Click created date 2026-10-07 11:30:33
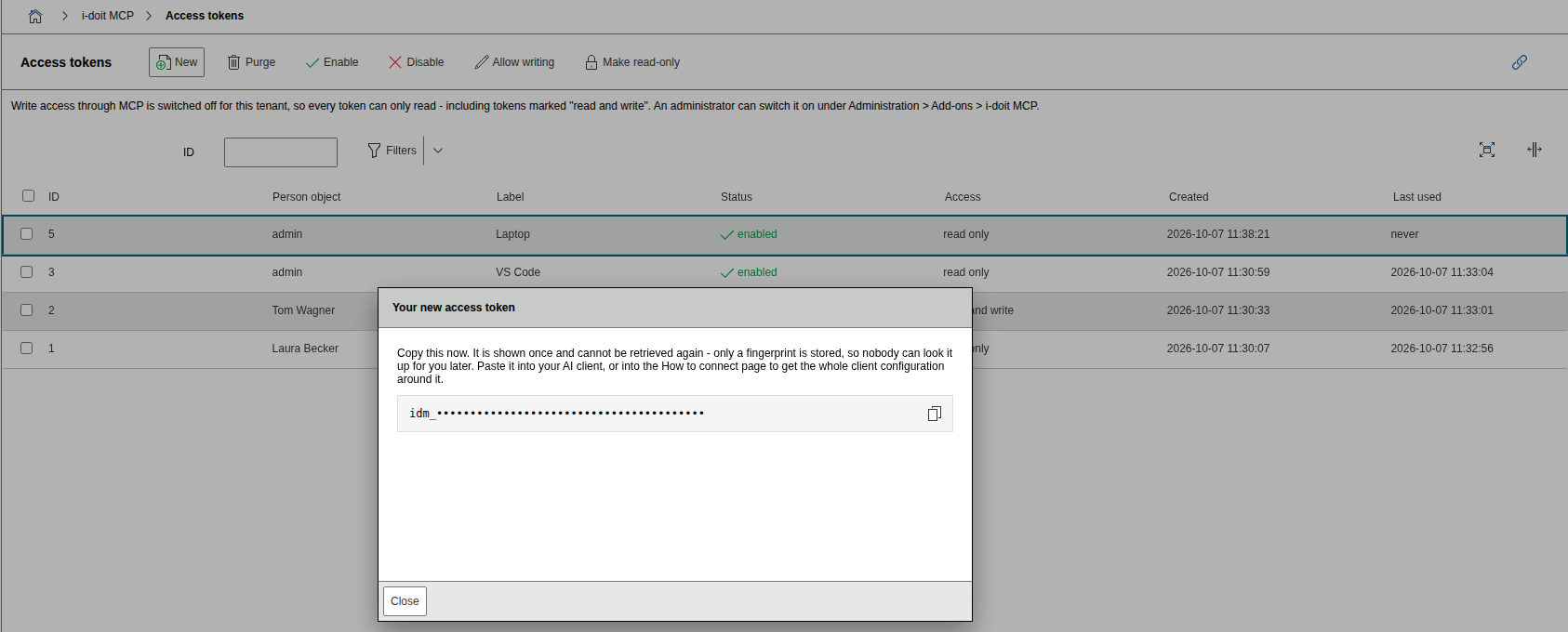The width and height of the screenshot is (1568, 632). click(1218, 310)
